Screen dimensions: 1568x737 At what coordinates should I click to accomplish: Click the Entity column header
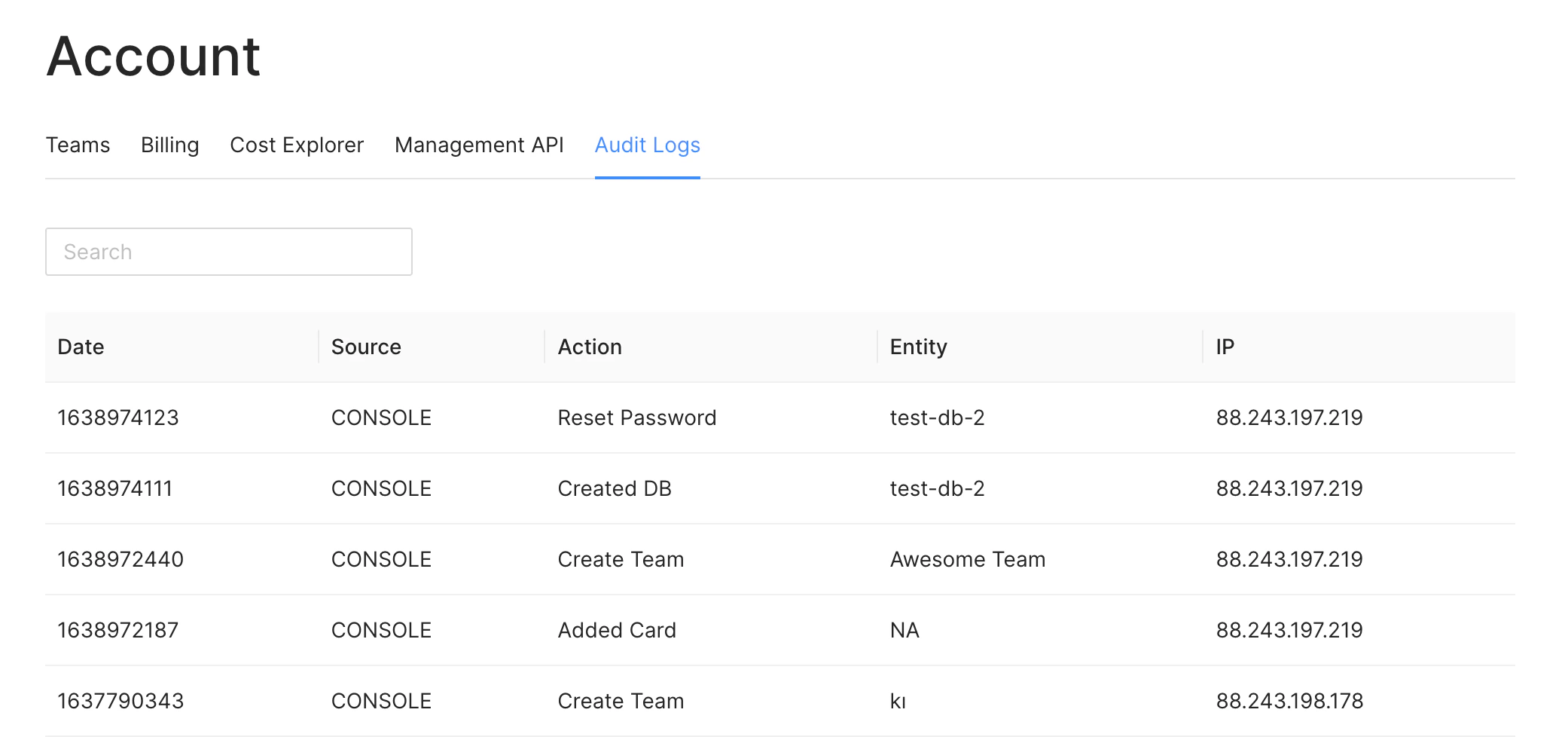pos(918,347)
